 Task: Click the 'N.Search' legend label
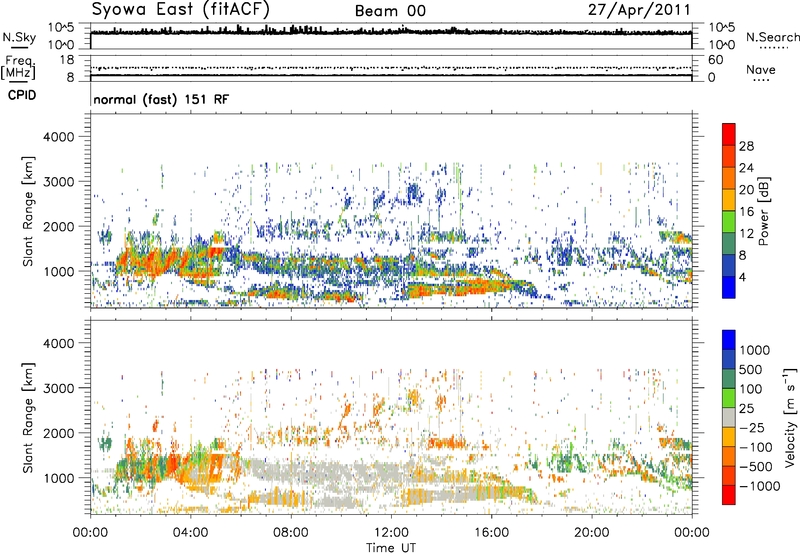coord(773,37)
